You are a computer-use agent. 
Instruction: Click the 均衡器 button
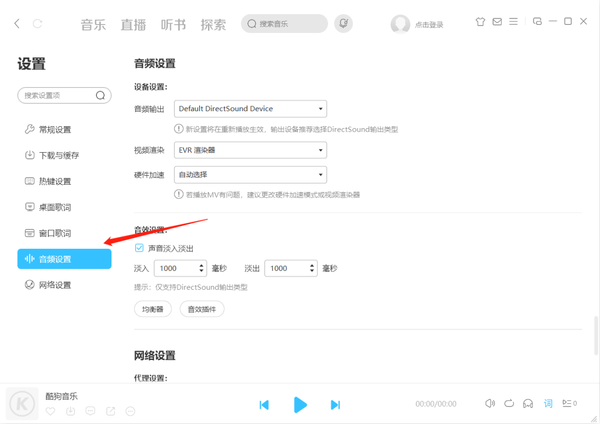coord(152,309)
